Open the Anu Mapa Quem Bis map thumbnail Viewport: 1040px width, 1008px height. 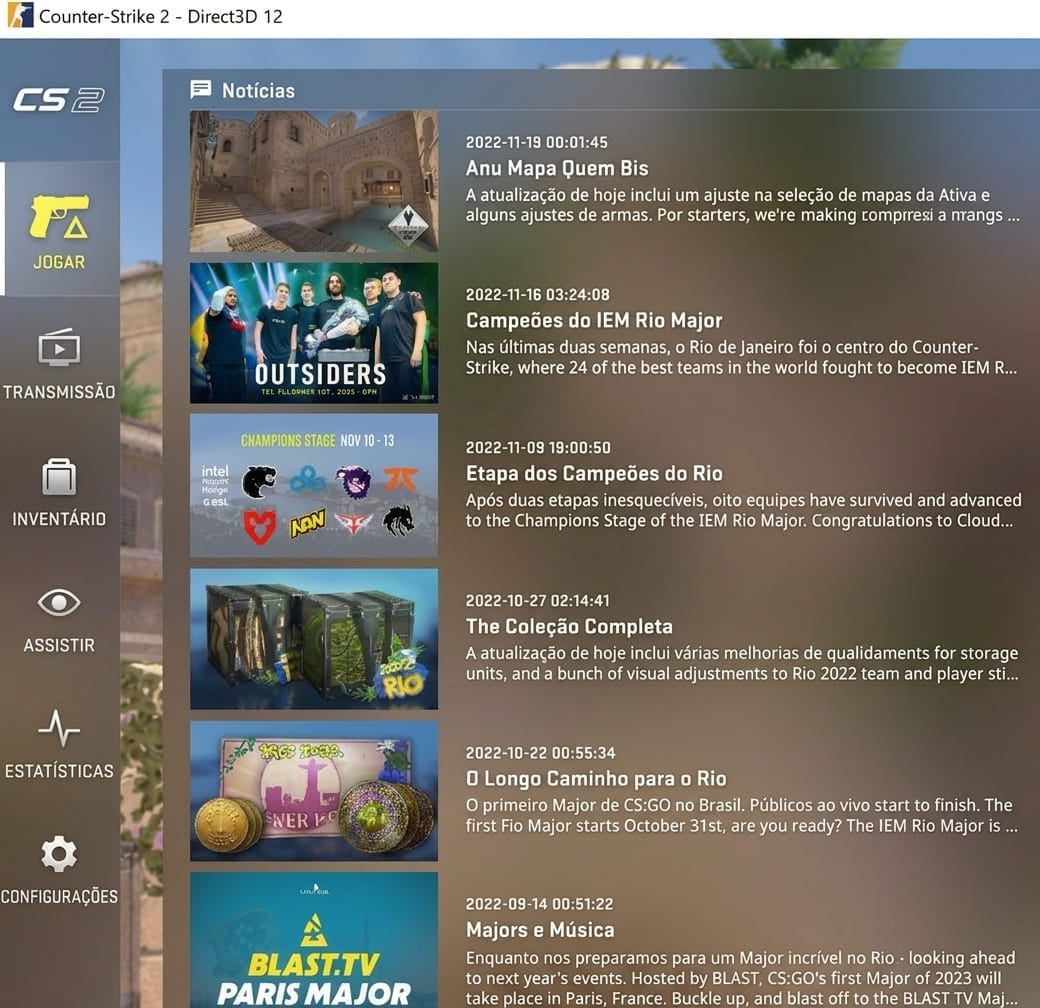coord(314,181)
